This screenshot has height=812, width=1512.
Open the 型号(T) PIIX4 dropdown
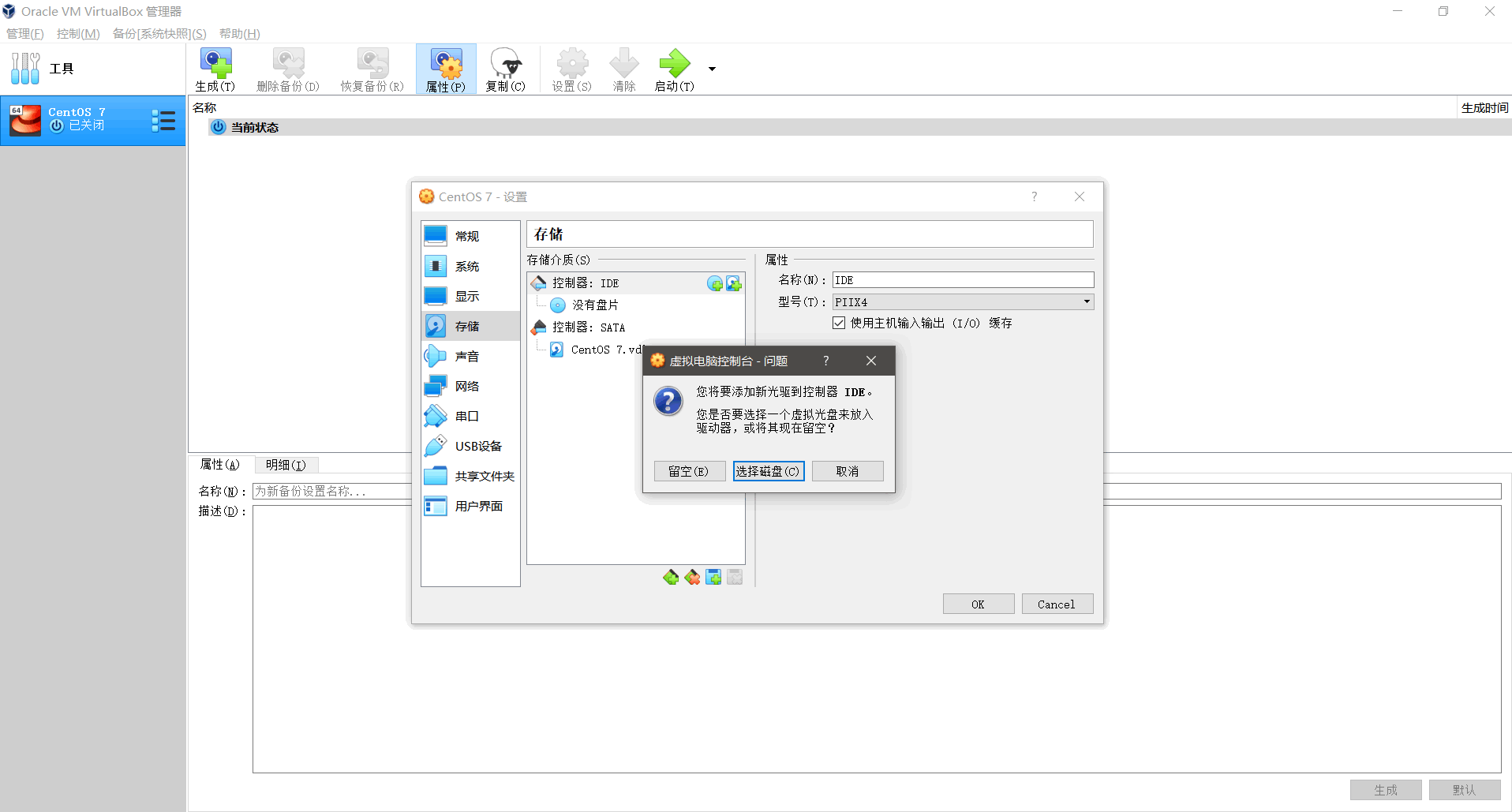[x=963, y=301]
